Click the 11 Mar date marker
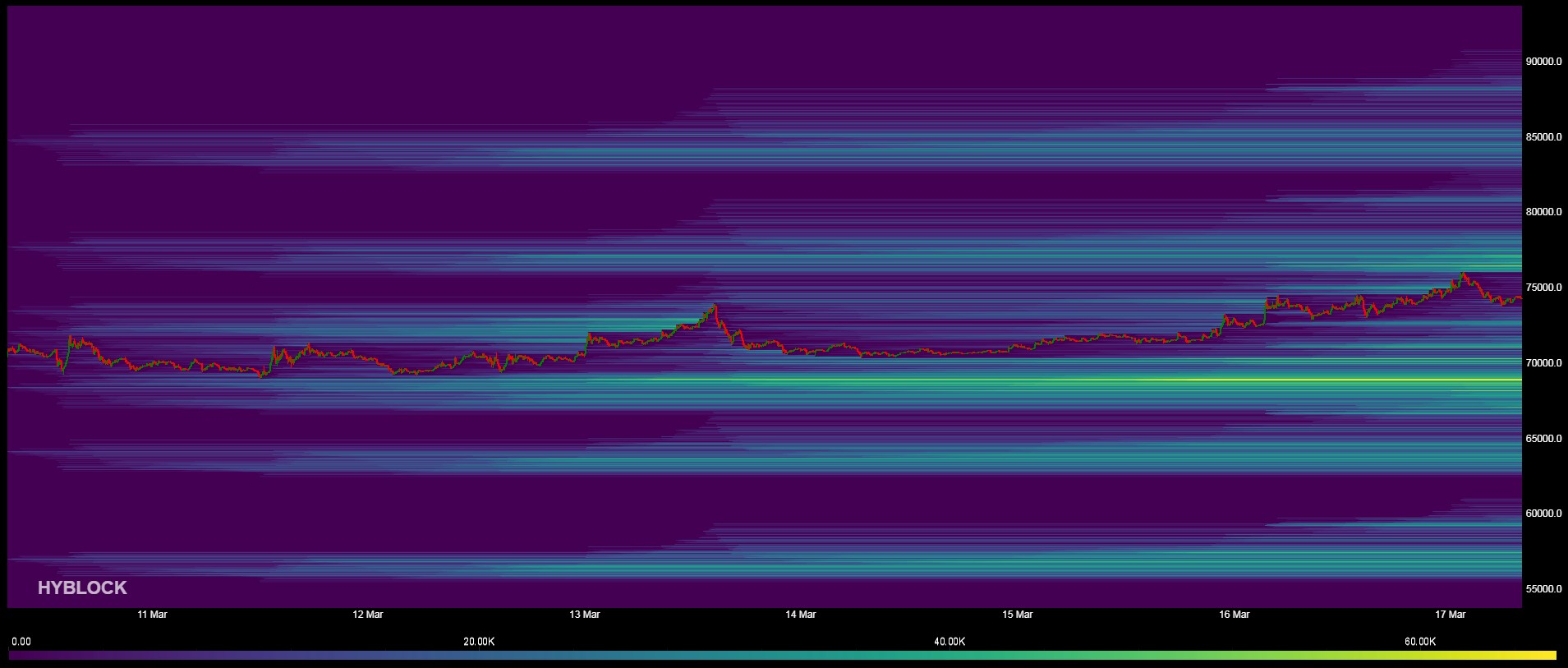This screenshot has width=1568, height=668. [x=152, y=615]
